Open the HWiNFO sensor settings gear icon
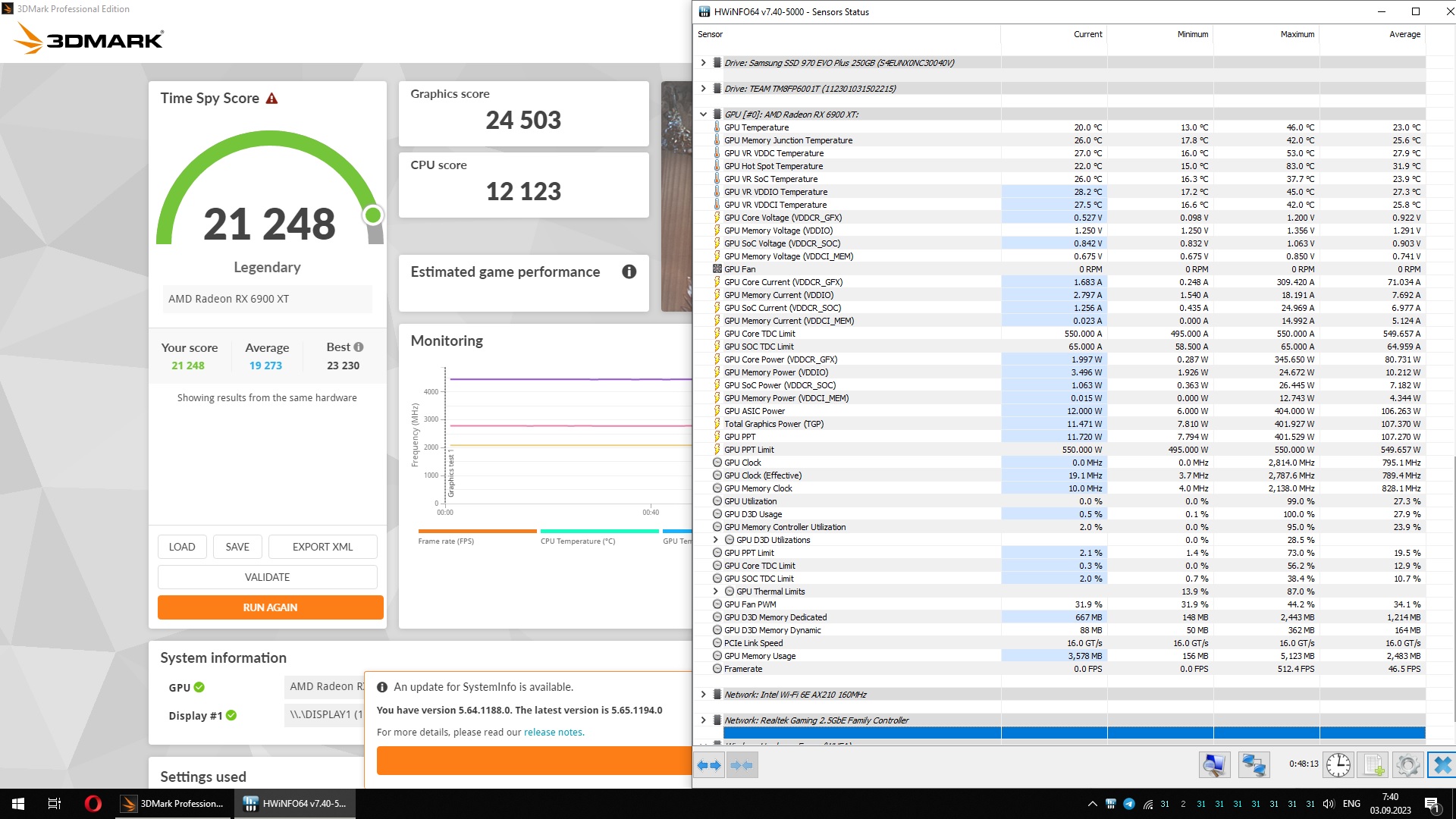Image resolution: width=1456 pixels, height=819 pixels. [1407, 764]
